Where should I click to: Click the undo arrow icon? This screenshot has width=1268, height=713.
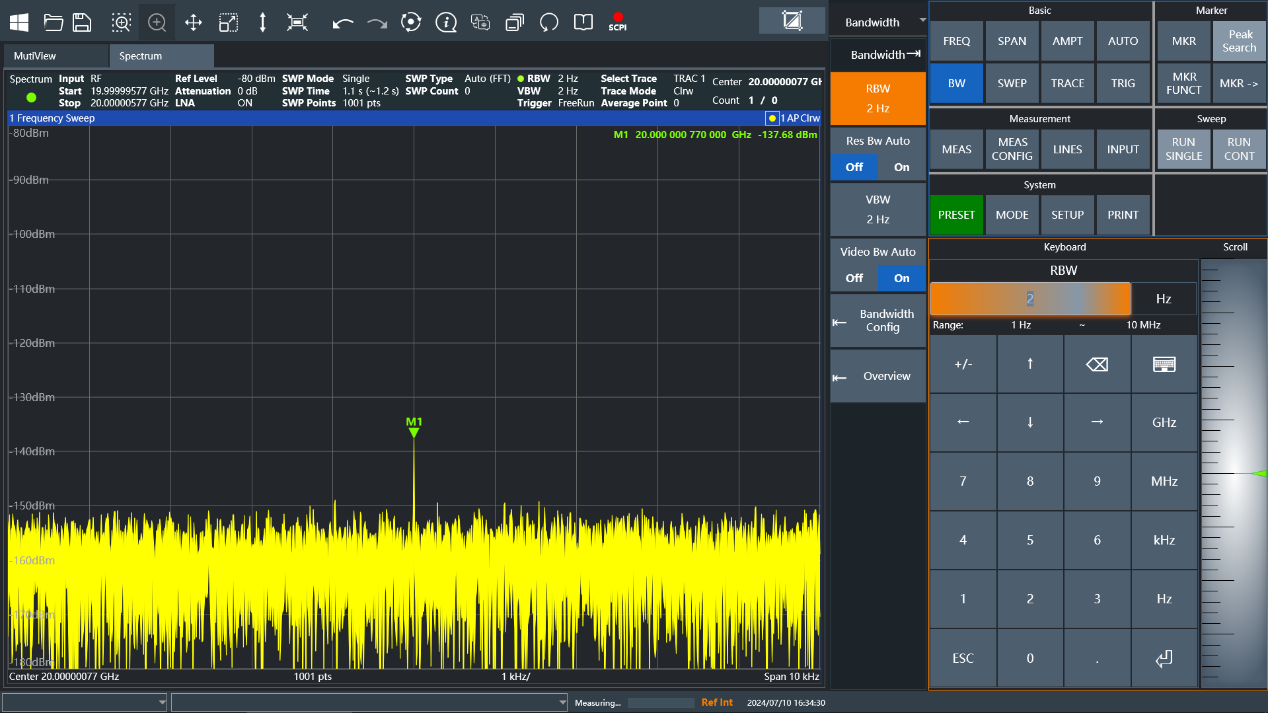pyautogui.click(x=343, y=22)
